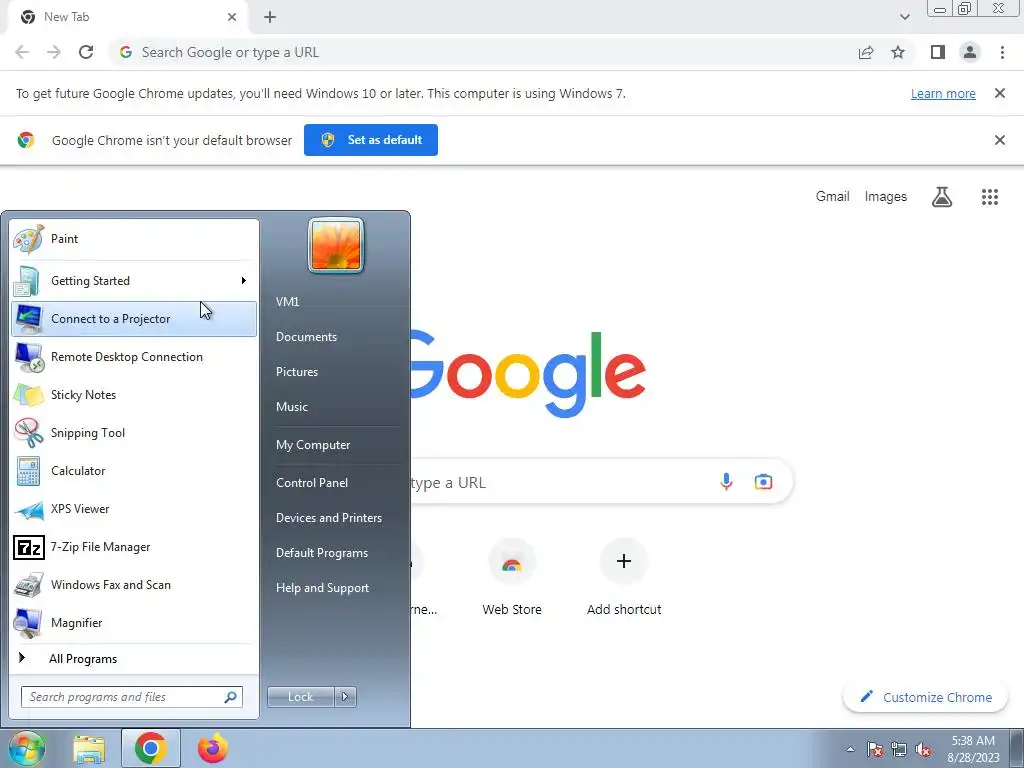
Task: Launch the Remote Desktop Connection icon
Action: [x=28, y=357]
